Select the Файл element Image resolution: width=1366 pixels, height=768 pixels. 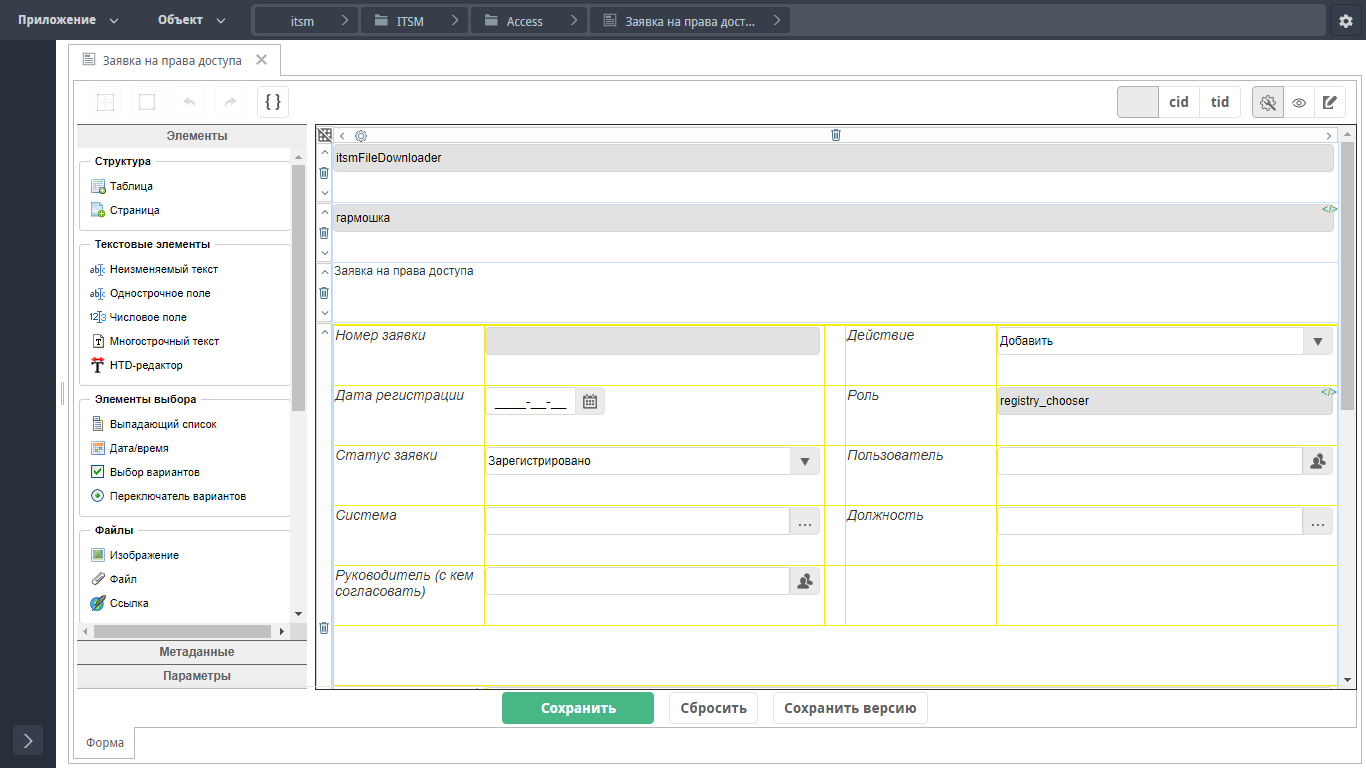114,579
